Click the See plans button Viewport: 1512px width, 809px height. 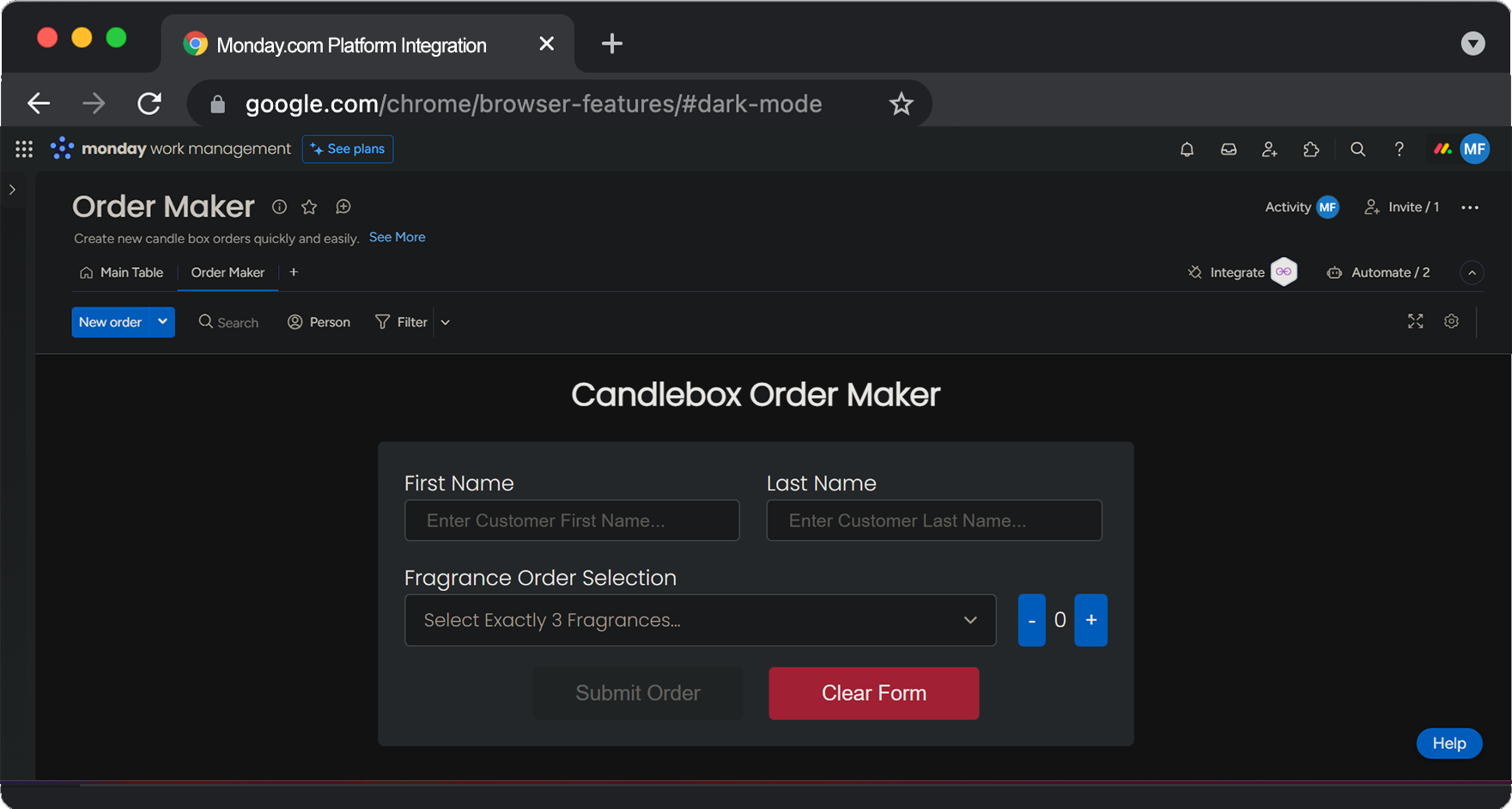point(348,149)
